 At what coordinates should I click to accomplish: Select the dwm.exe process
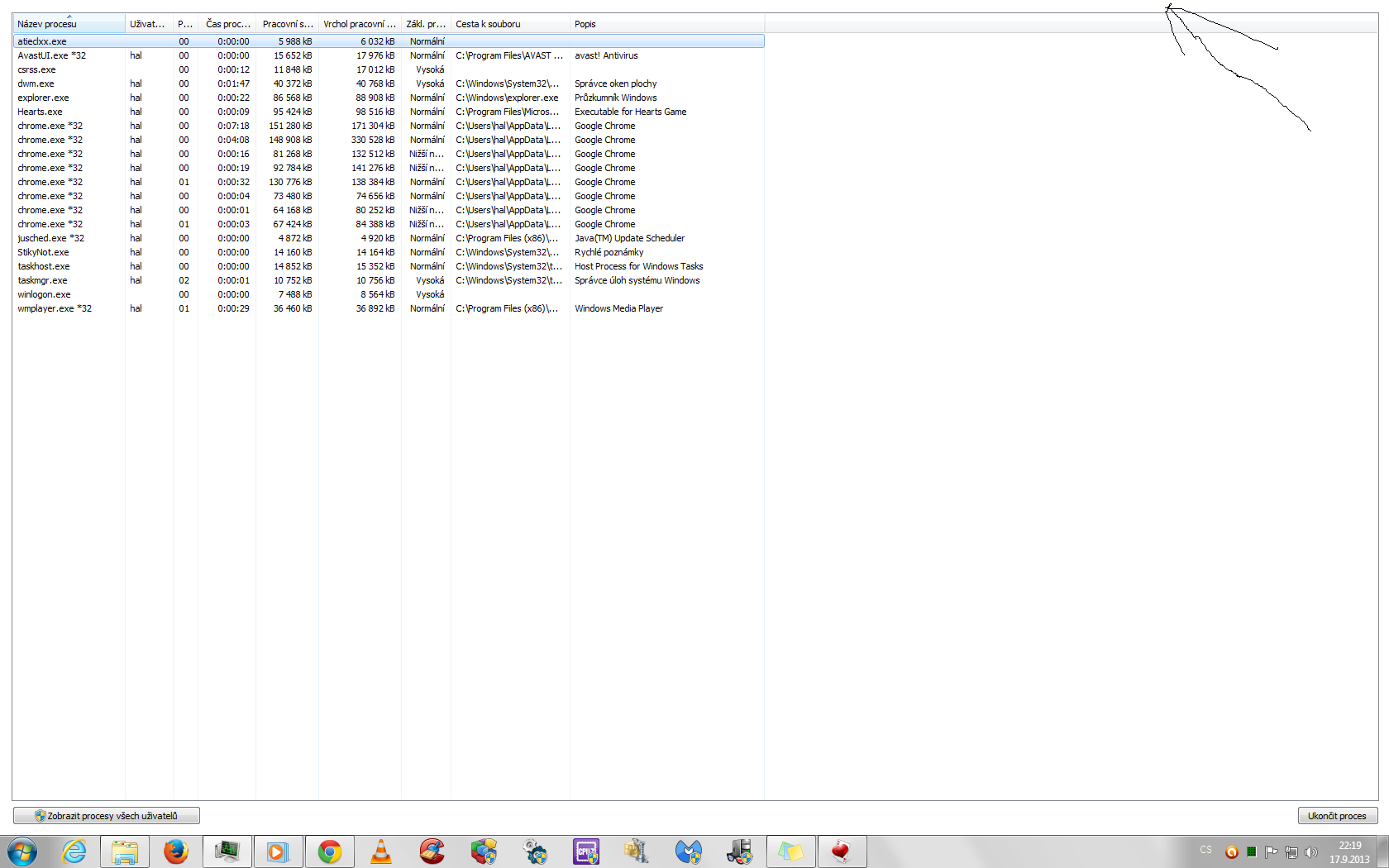(388, 83)
